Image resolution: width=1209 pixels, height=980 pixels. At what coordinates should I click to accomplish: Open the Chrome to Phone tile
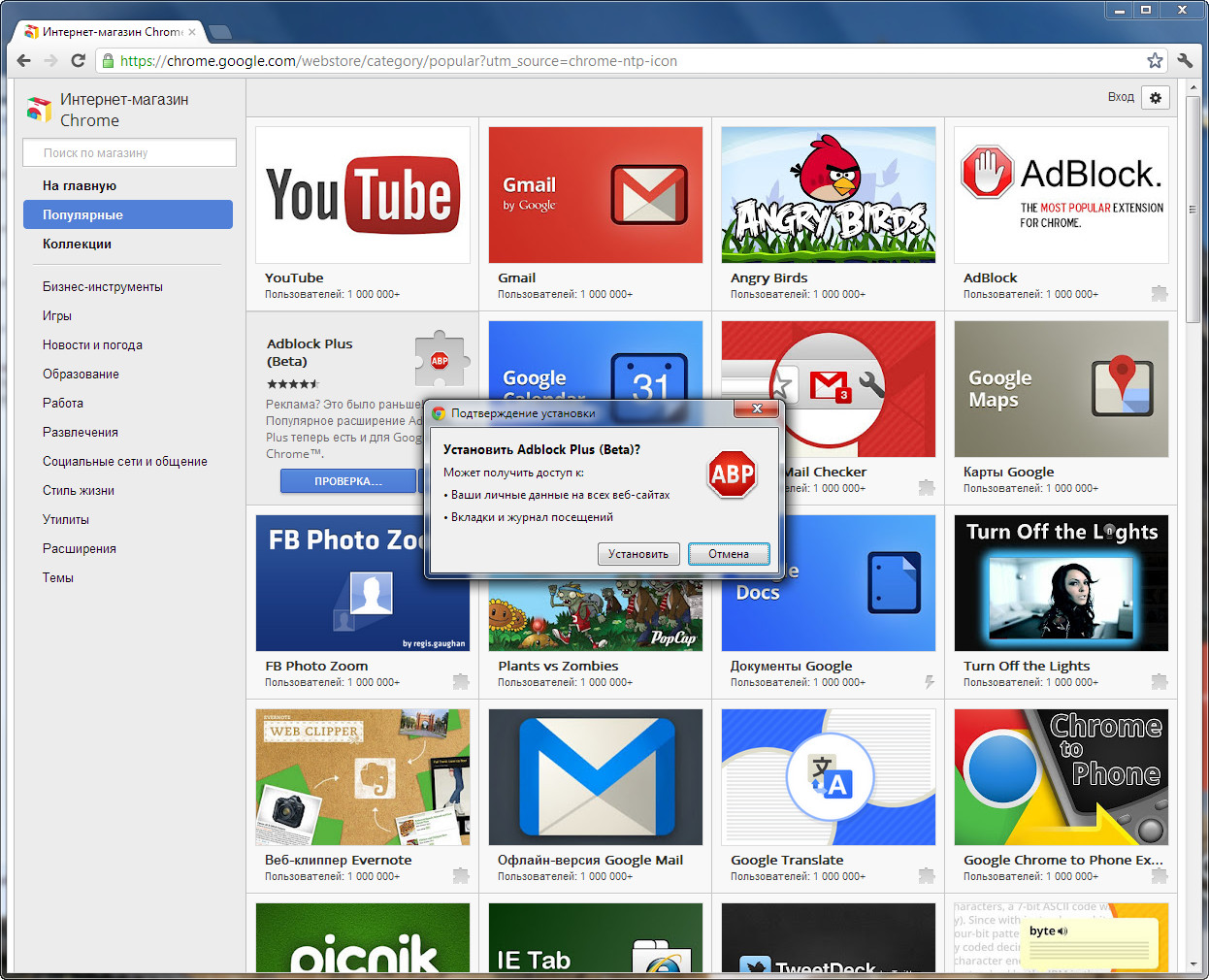1062,796
